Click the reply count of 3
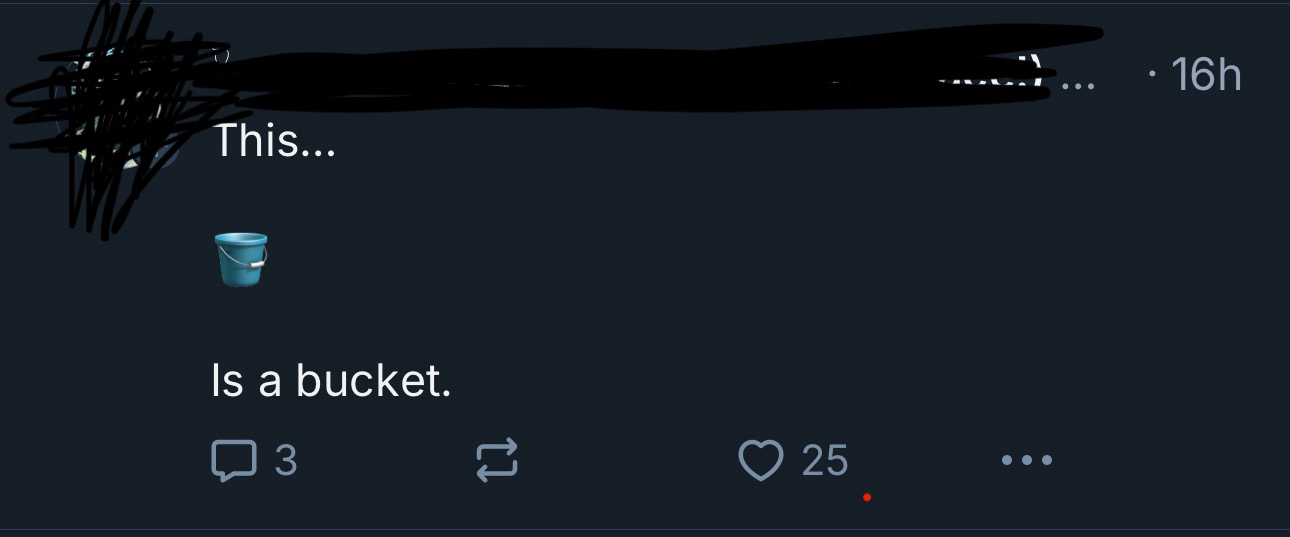 (285, 460)
